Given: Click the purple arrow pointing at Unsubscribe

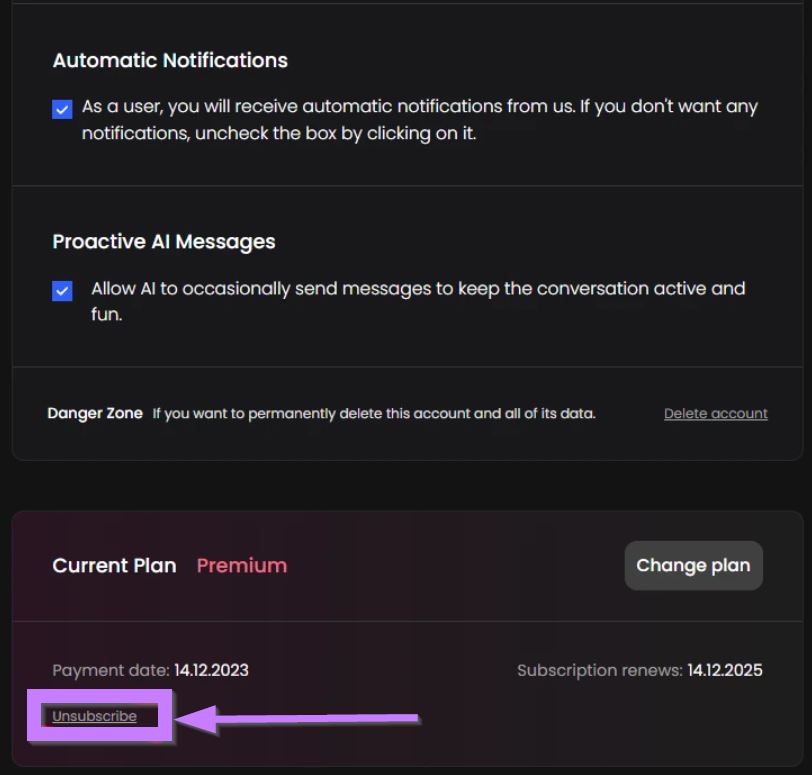Looking at the screenshot, I should (x=300, y=717).
